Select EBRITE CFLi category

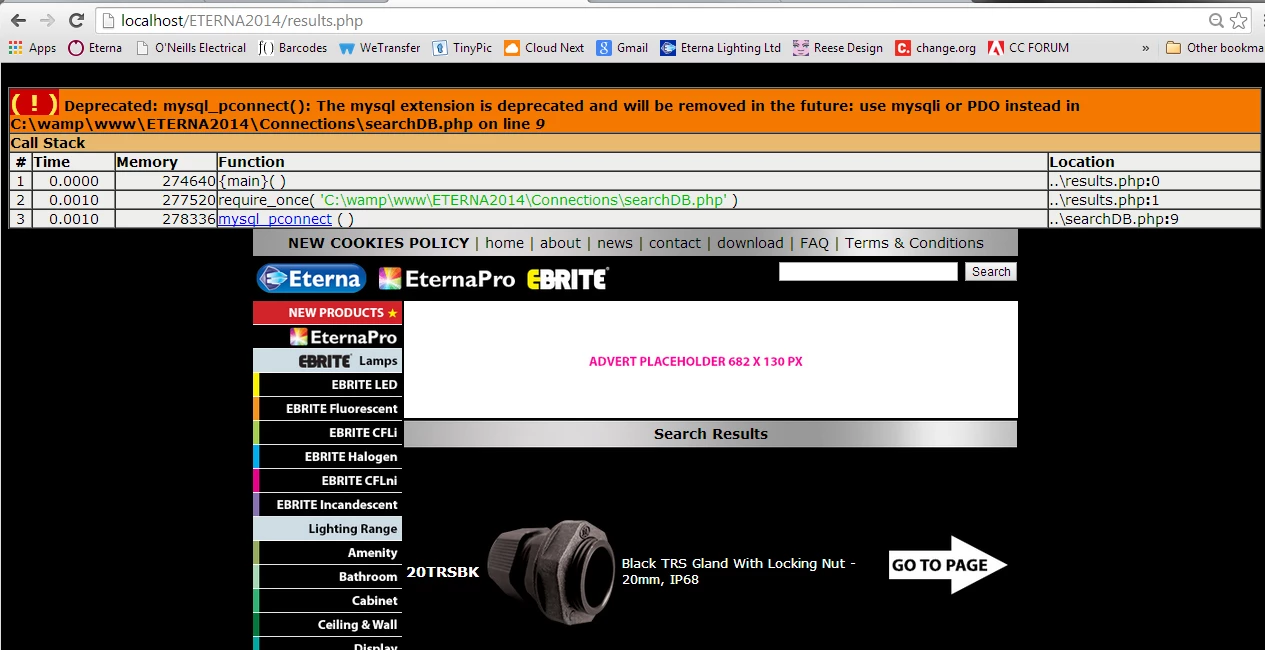click(x=328, y=433)
